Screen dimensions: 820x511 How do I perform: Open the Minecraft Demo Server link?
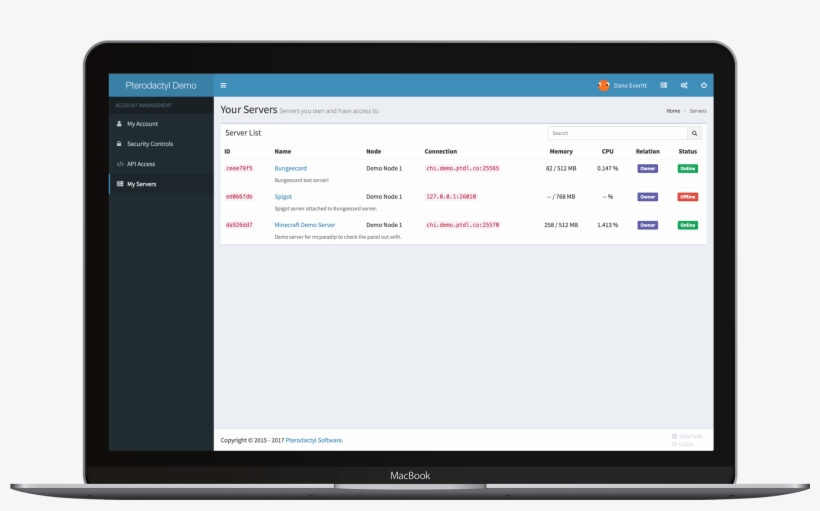coord(305,225)
